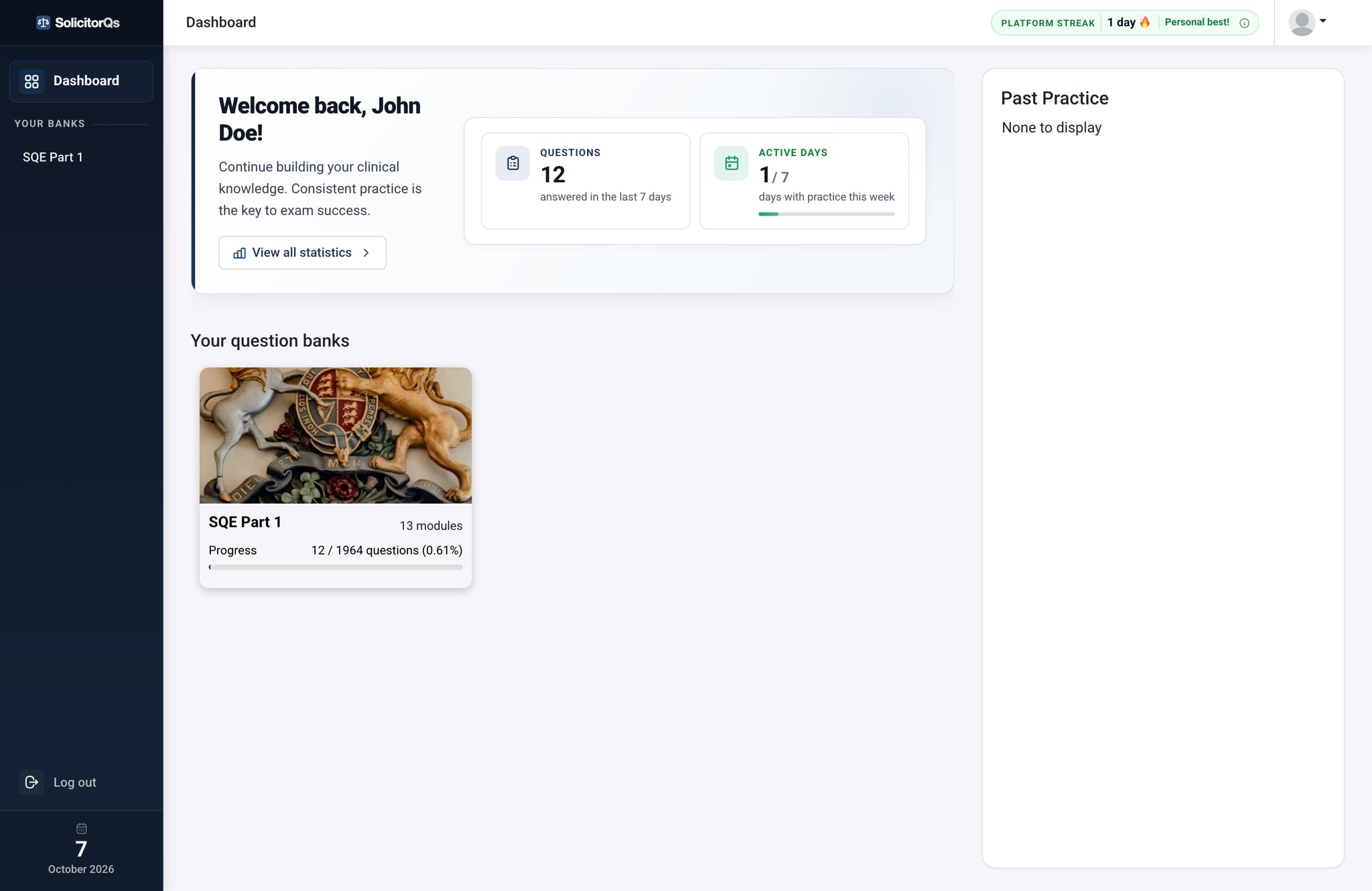Click the Questions clipboard icon

click(x=513, y=163)
